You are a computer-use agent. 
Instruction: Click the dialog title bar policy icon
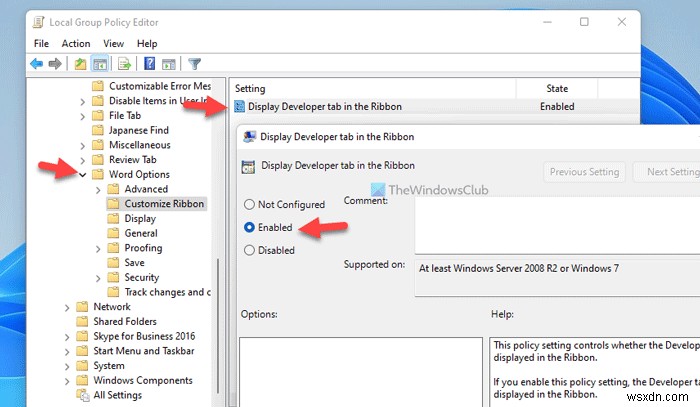249,137
